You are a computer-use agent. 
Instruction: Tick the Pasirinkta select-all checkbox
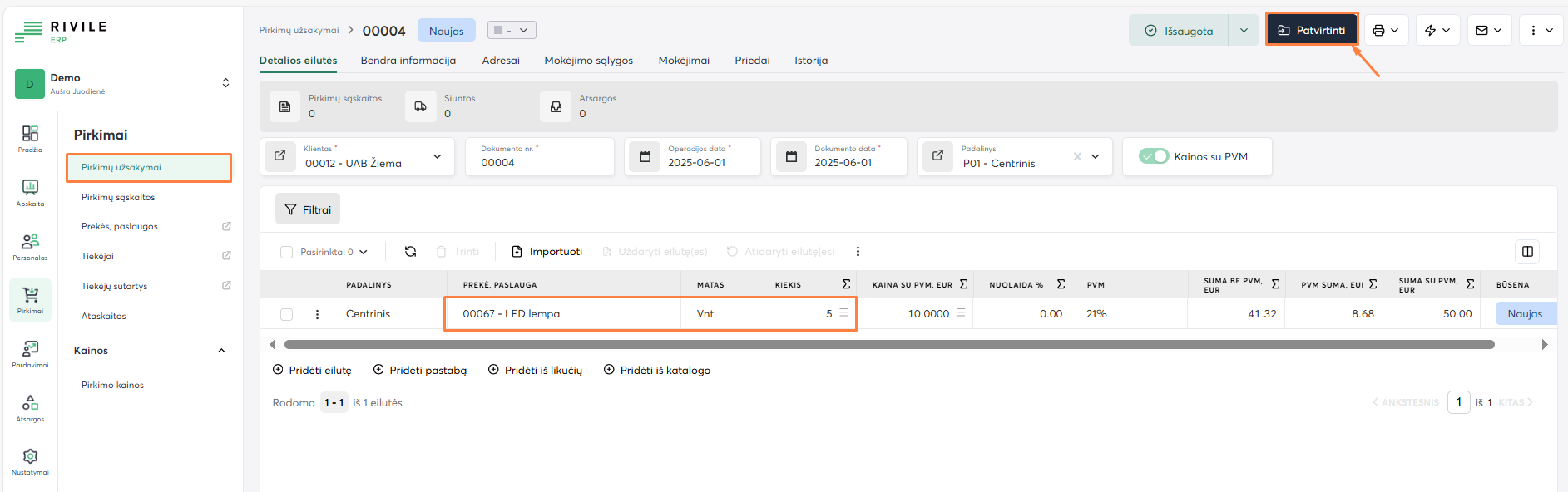287,252
